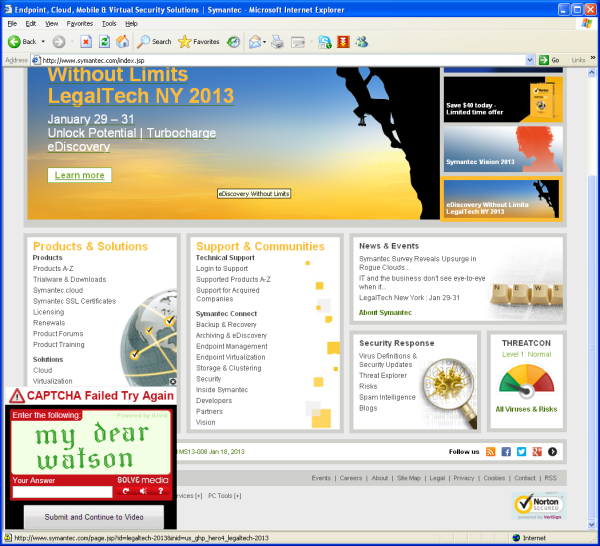
Task: Expand the PC Tools [+] footer section
Action: pos(225,495)
